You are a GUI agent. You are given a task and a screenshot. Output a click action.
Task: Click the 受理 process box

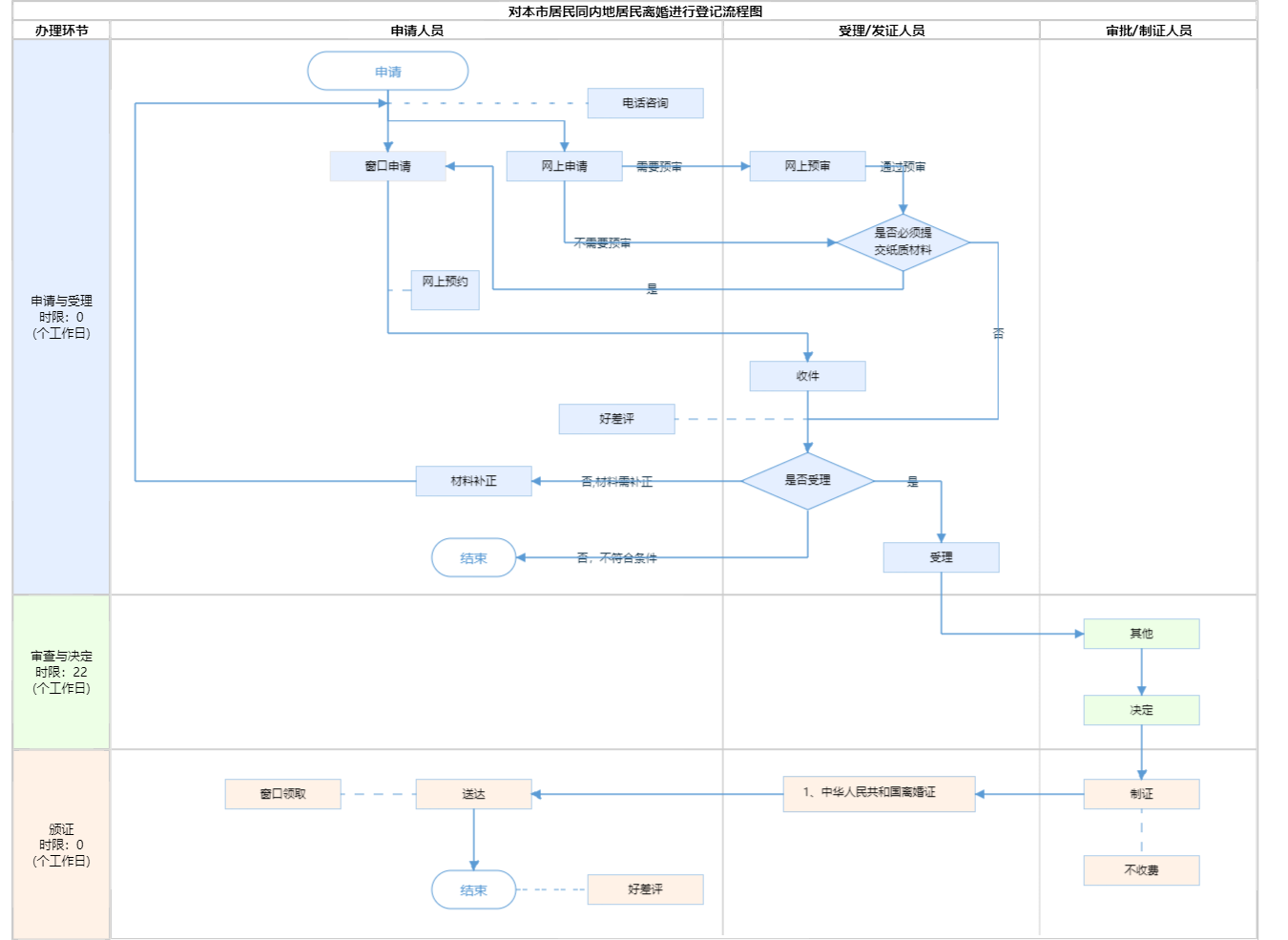coord(941,557)
